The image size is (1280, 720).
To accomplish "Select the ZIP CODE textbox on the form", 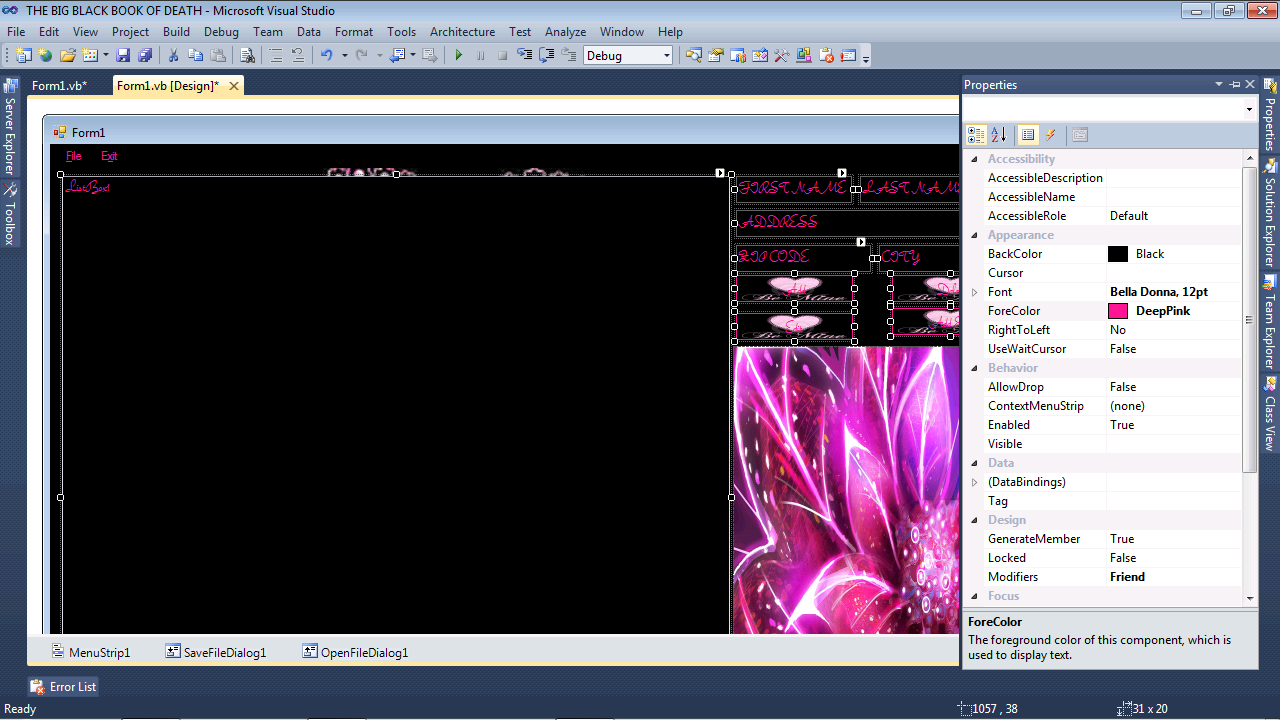I will [803, 257].
